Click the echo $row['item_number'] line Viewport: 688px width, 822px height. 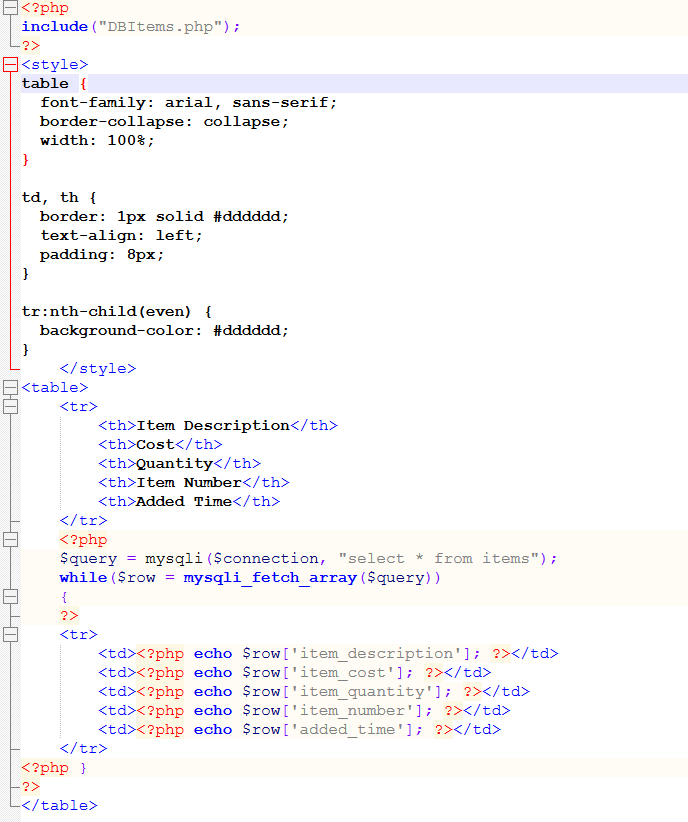pyautogui.click(x=304, y=710)
